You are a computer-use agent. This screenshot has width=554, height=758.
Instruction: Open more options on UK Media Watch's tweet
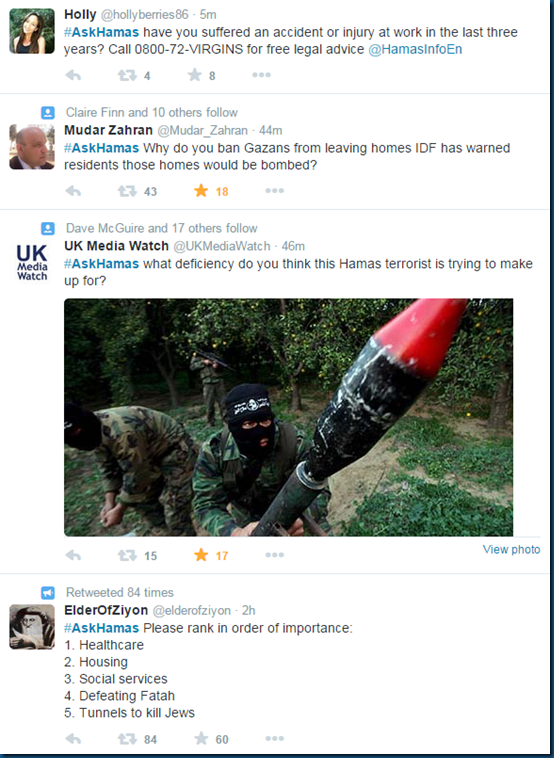point(274,554)
